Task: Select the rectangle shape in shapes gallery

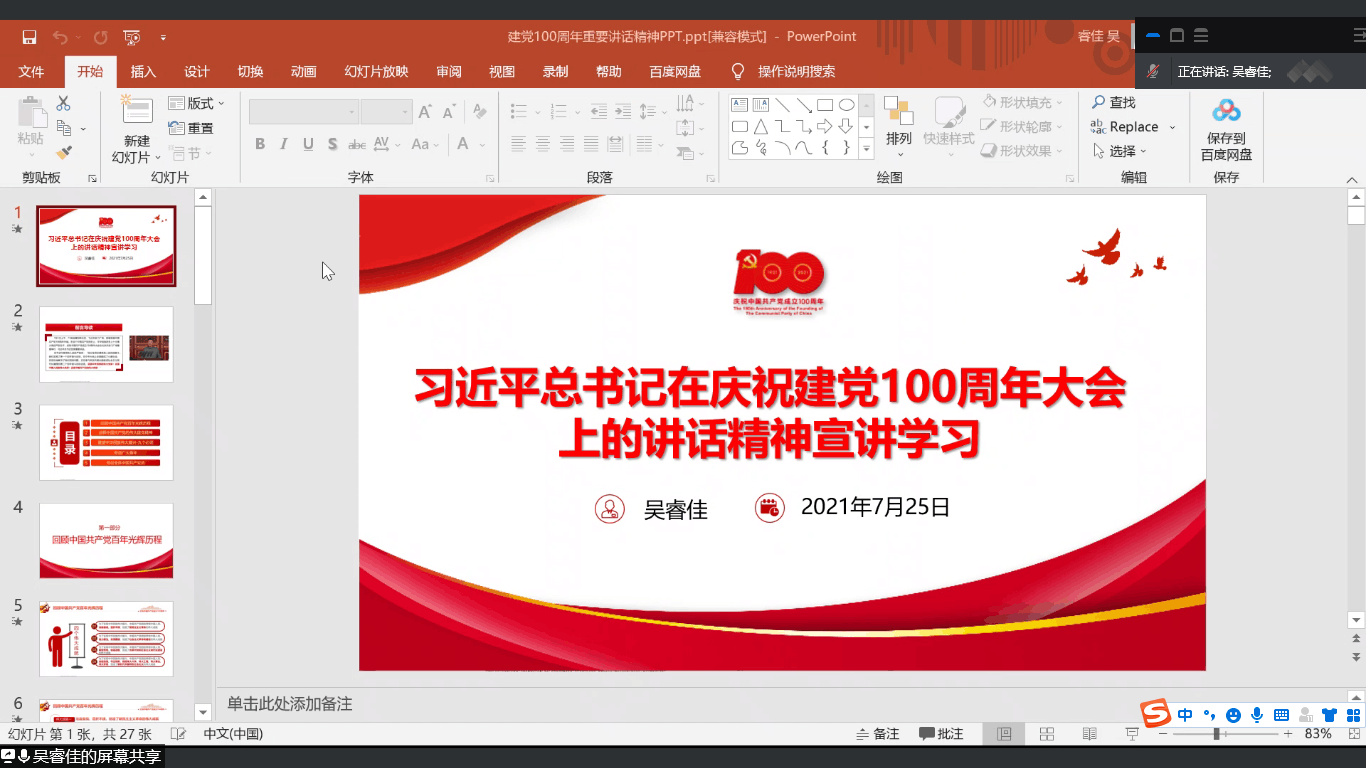Action: [x=825, y=104]
